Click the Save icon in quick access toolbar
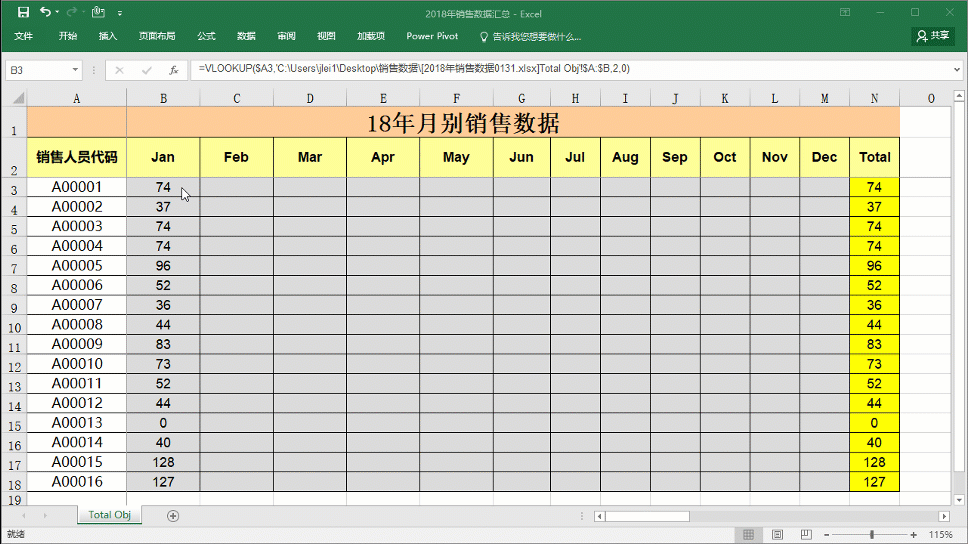Screen dimensions: 968x544 [23, 12]
